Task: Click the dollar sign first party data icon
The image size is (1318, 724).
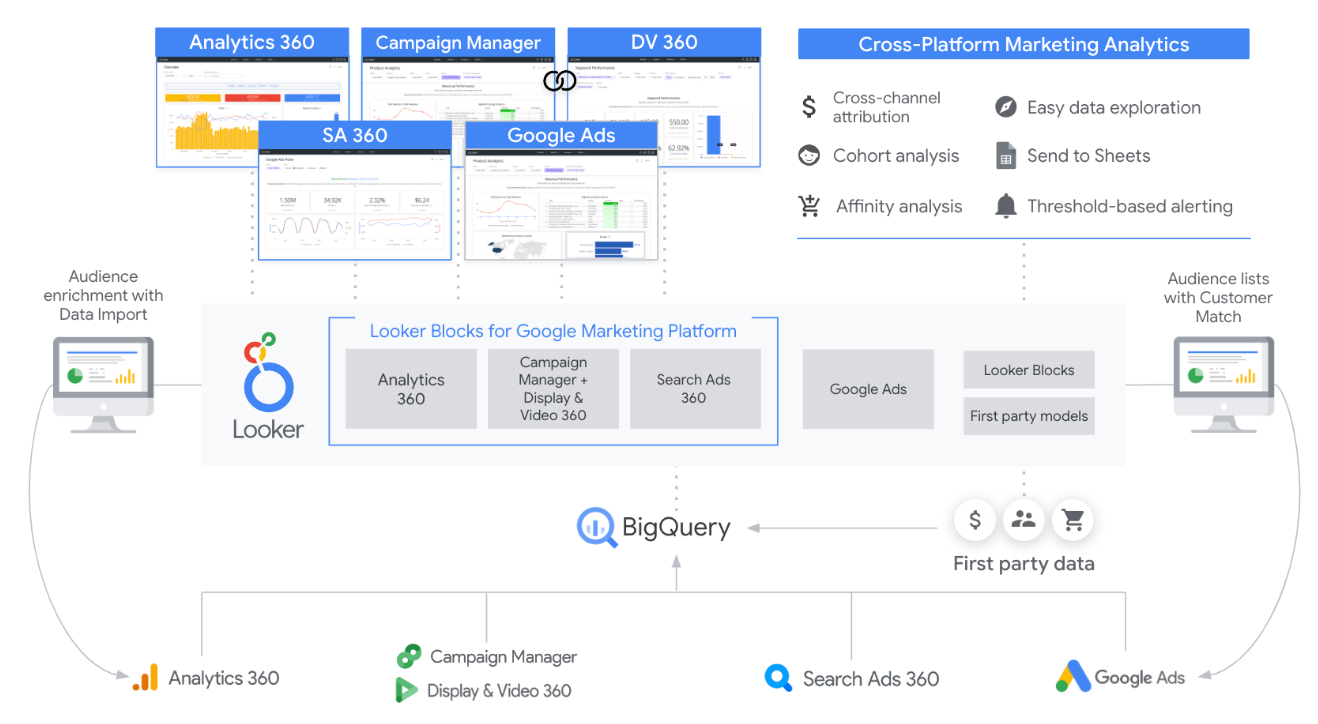Action: (x=974, y=520)
